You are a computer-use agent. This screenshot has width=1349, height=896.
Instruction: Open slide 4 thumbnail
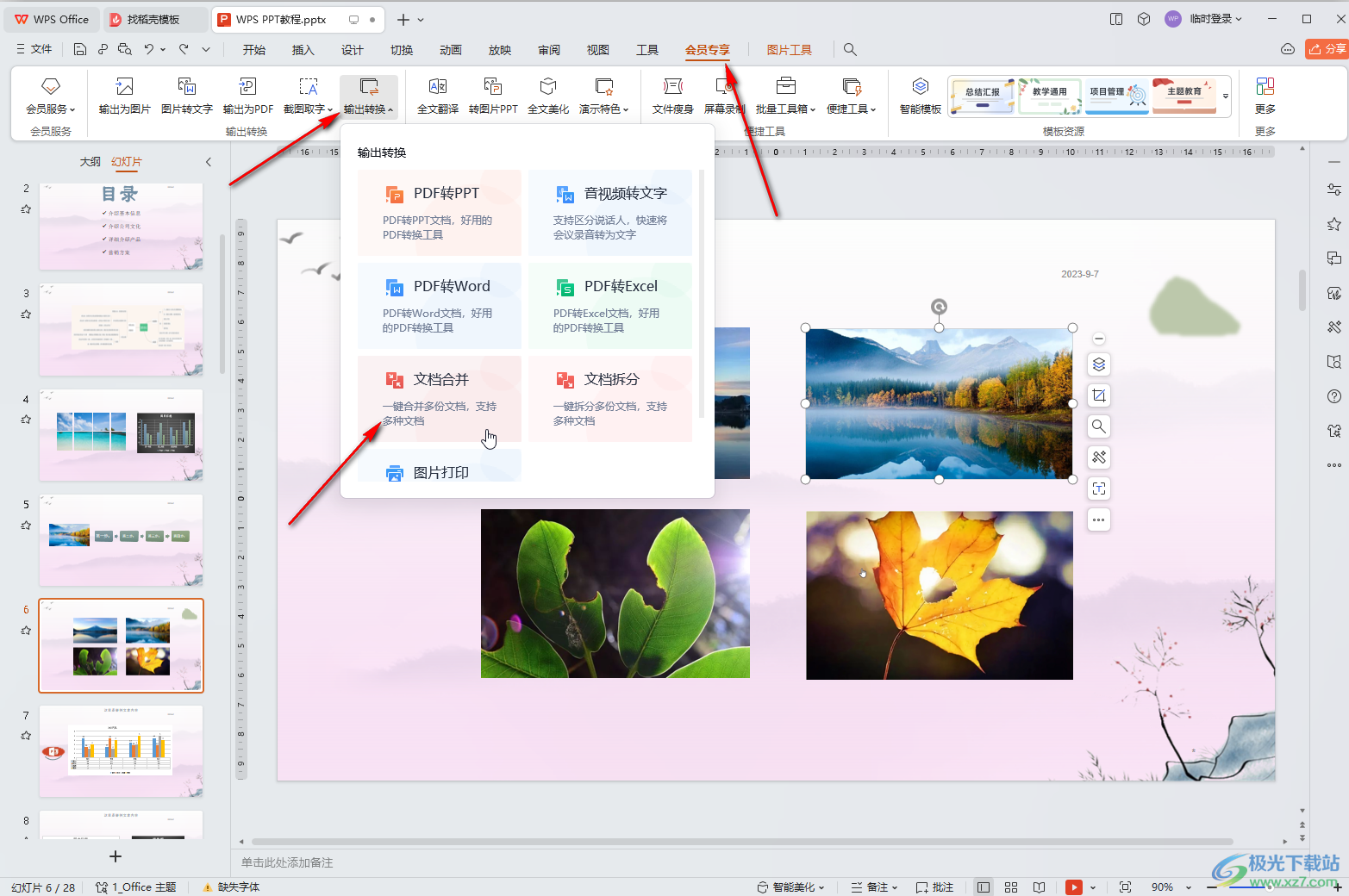coord(121,434)
